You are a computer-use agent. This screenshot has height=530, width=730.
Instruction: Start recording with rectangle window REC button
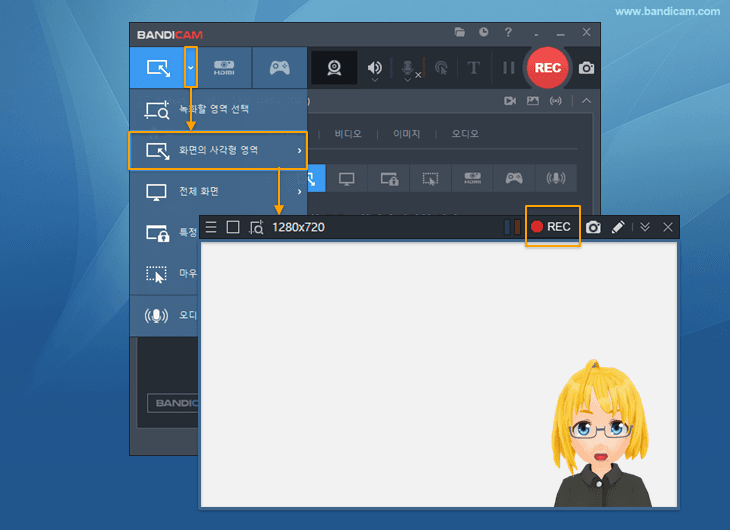pos(551,227)
